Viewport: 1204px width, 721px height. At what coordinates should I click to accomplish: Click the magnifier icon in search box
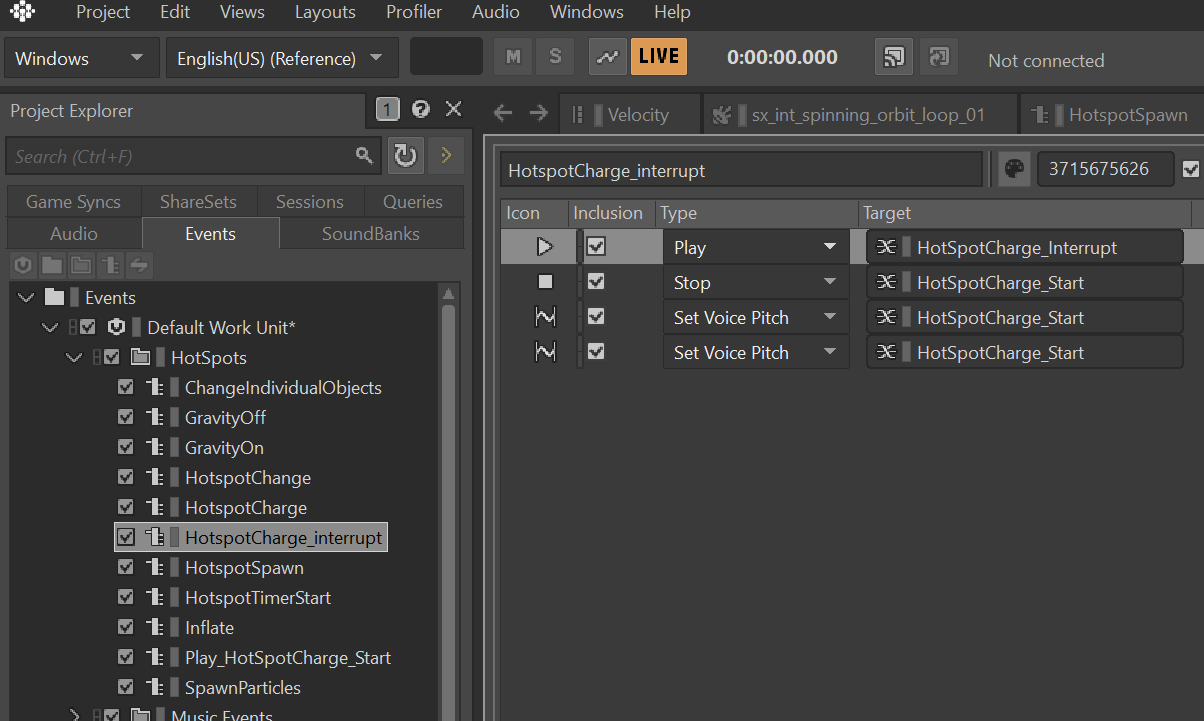(x=364, y=156)
